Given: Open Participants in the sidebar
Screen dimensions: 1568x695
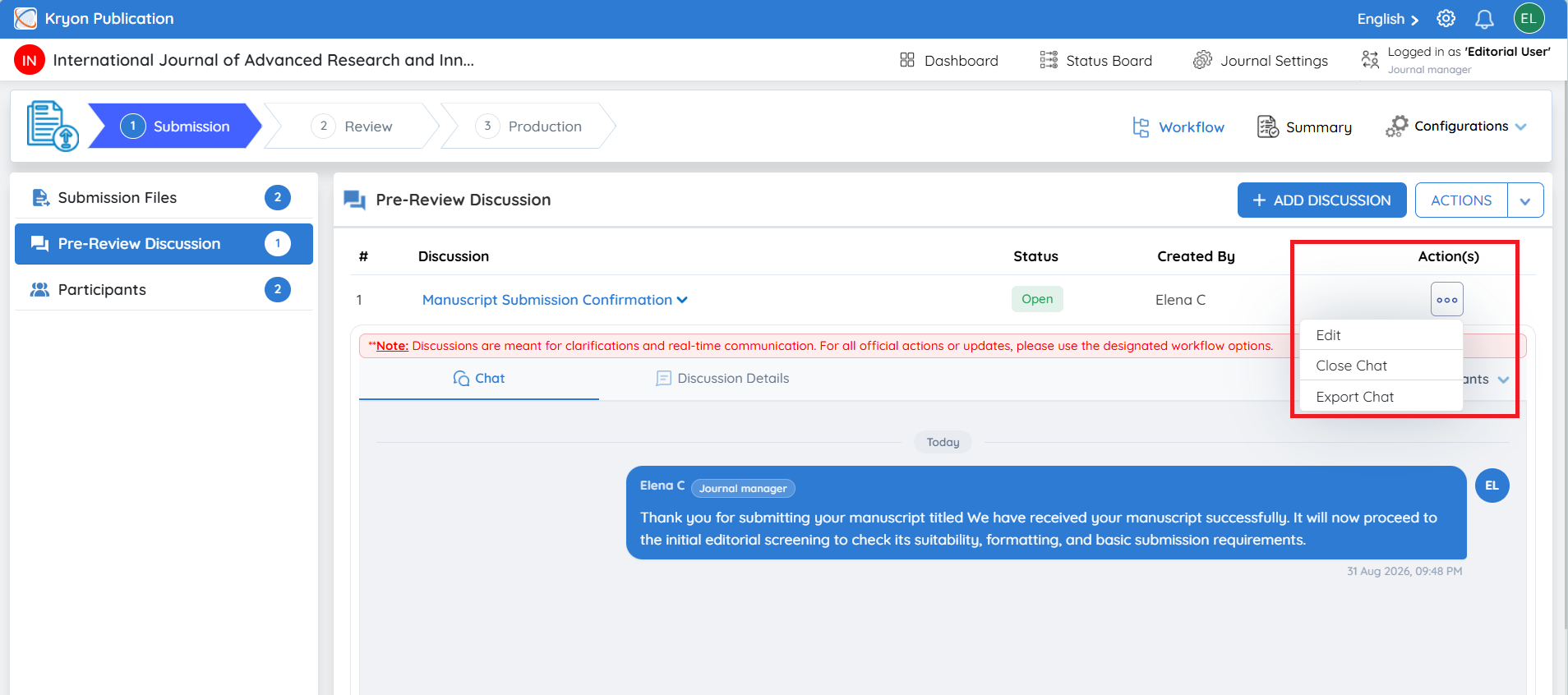Looking at the screenshot, I should click(x=164, y=290).
